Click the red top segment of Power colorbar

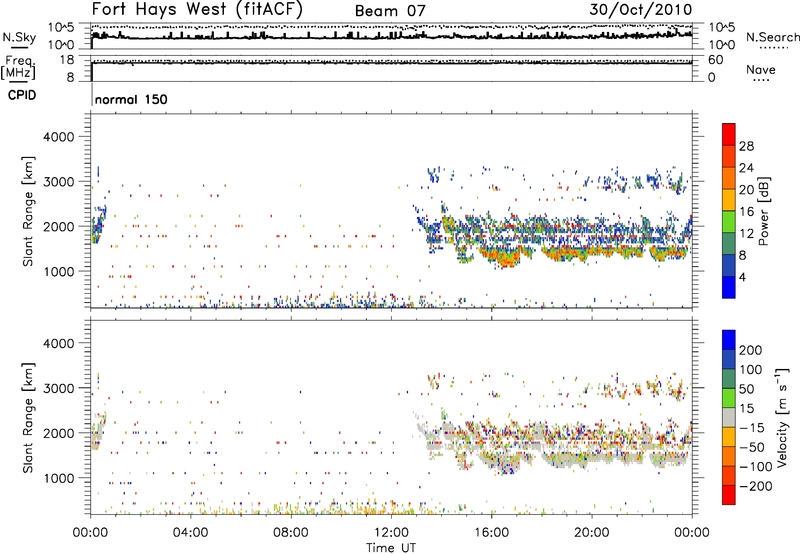(x=729, y=134)
